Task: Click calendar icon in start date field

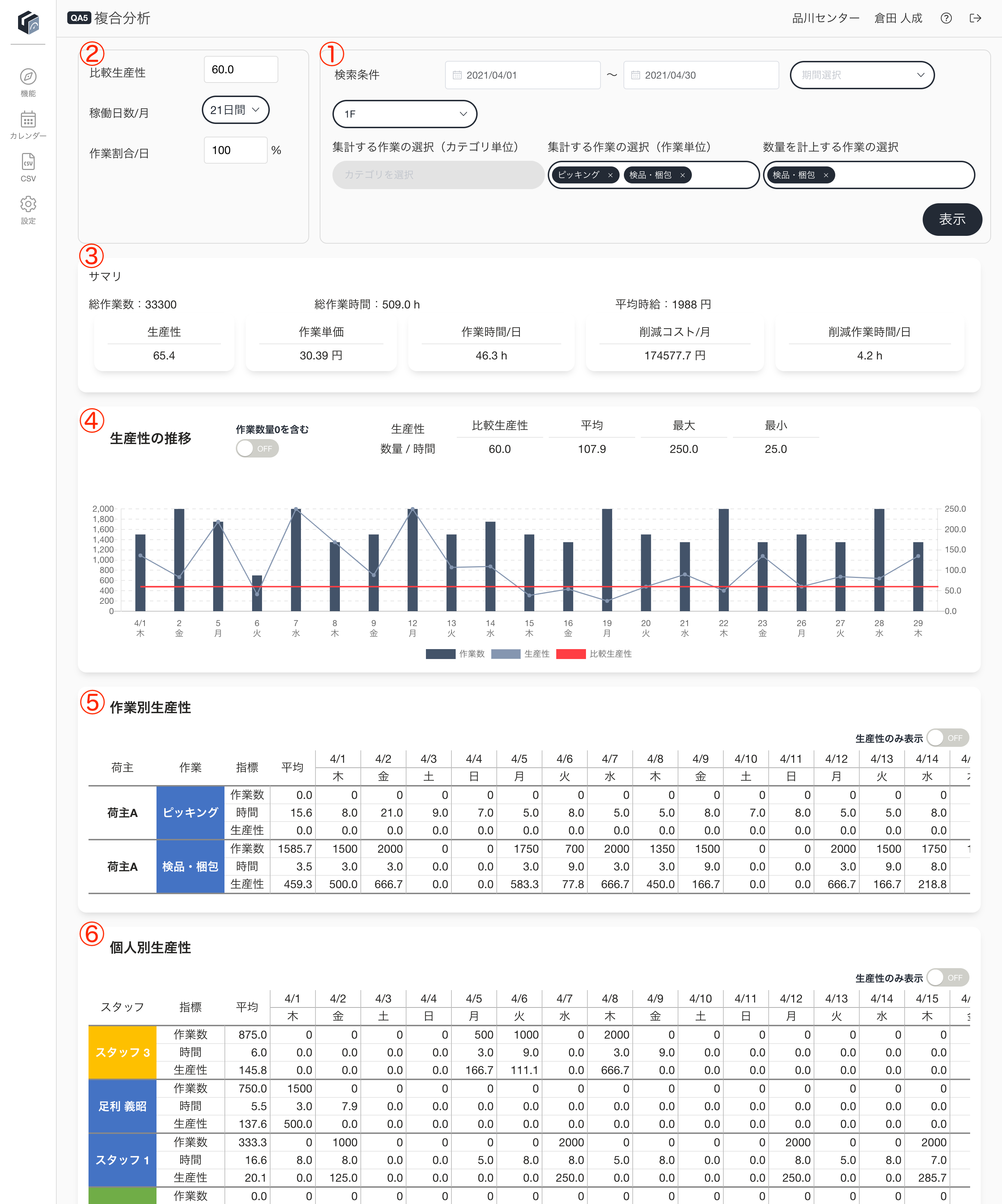Action: 457,75
